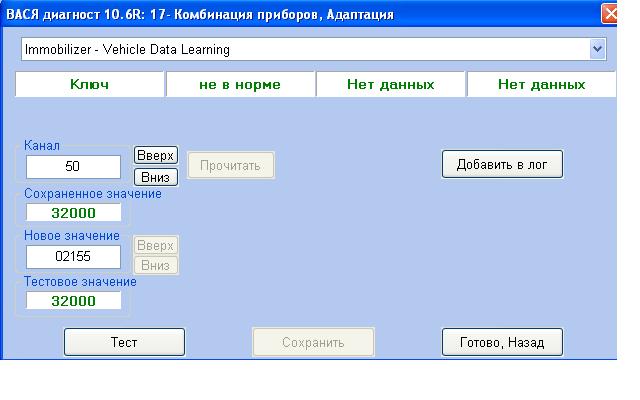Click the Канал up (Вверх) button
640x400 pixels.
coord(156,155)
